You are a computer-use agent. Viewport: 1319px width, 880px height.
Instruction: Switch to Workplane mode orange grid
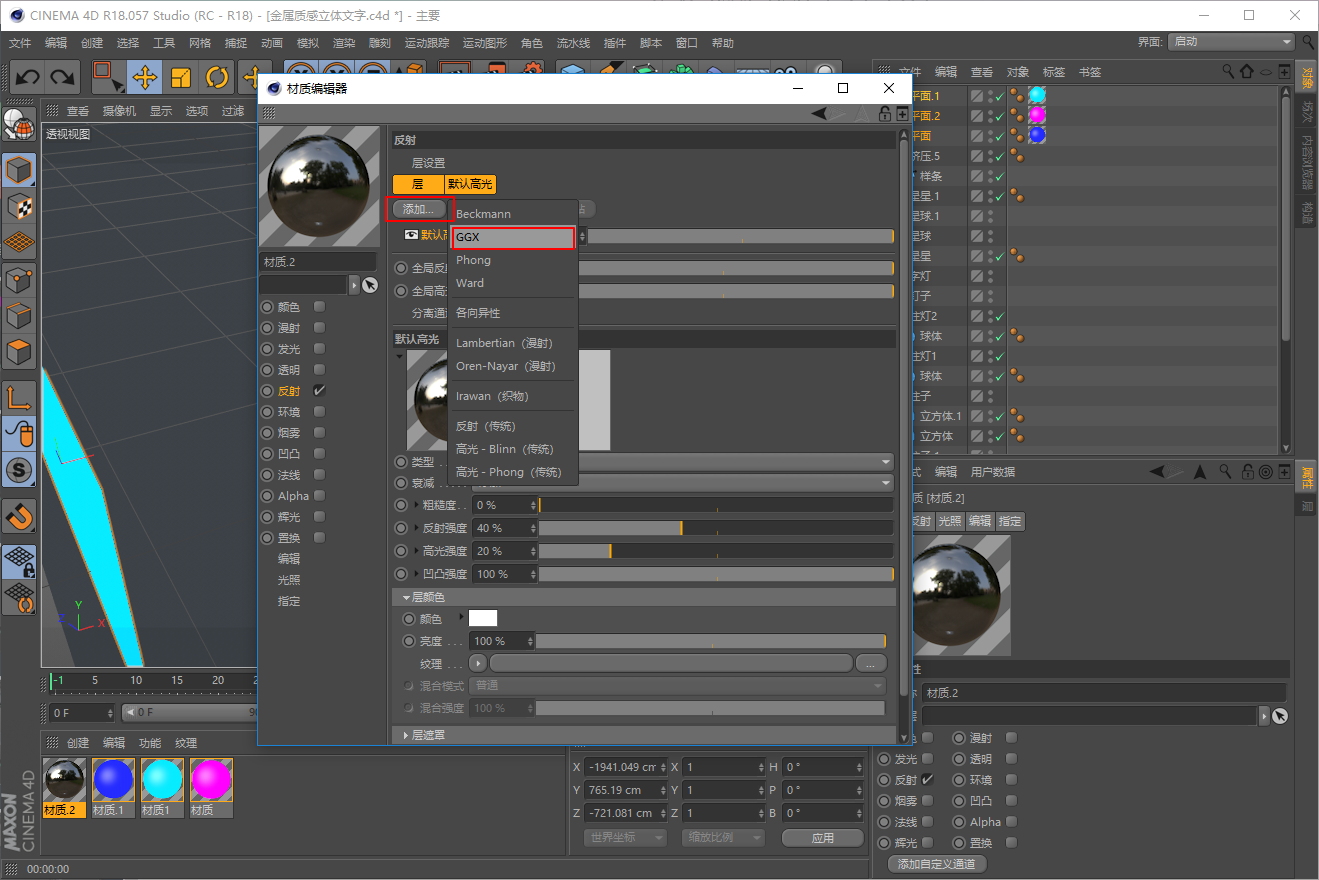20,242
